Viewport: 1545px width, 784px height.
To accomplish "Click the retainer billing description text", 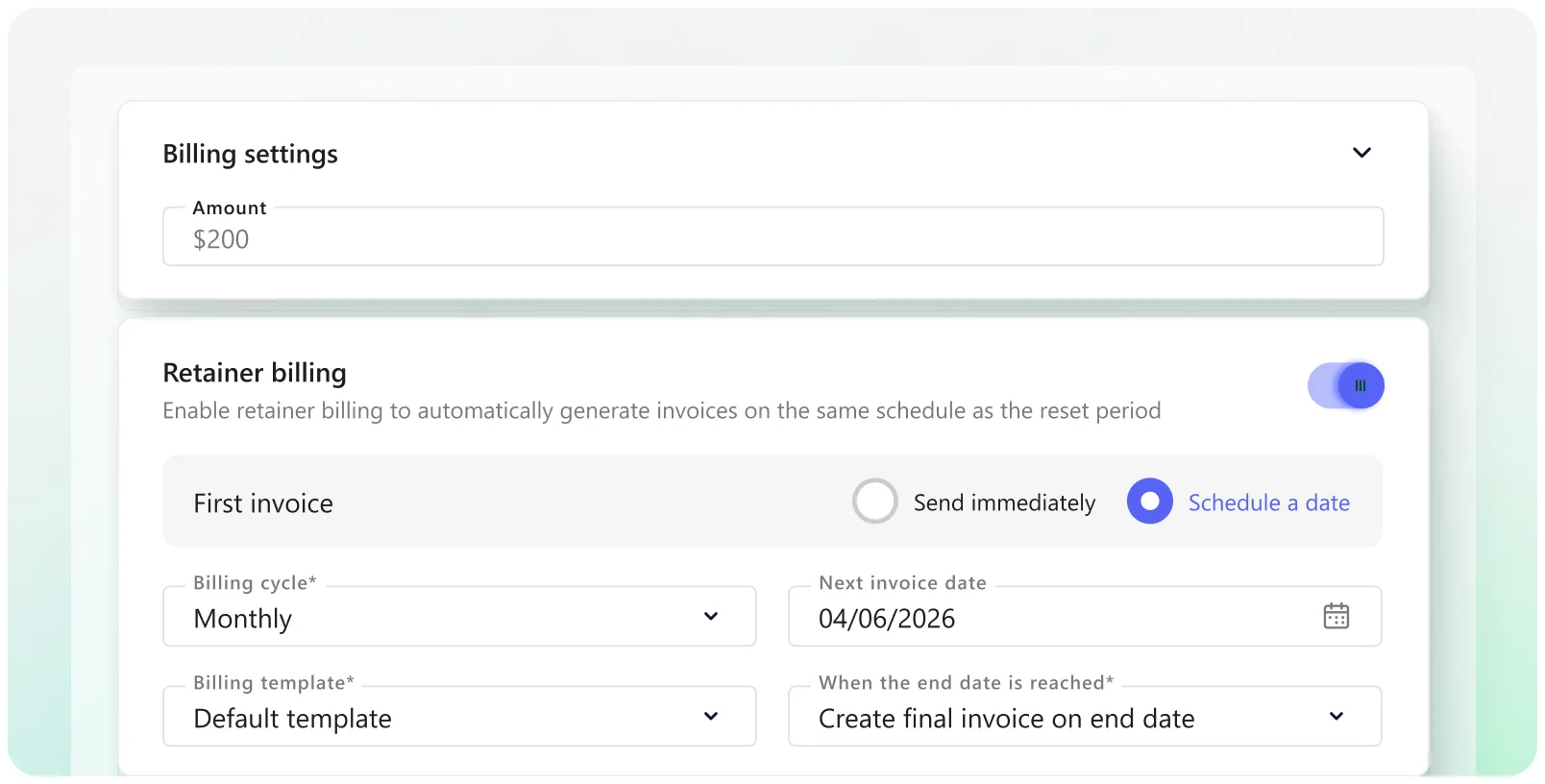I will tap(661, 411).
